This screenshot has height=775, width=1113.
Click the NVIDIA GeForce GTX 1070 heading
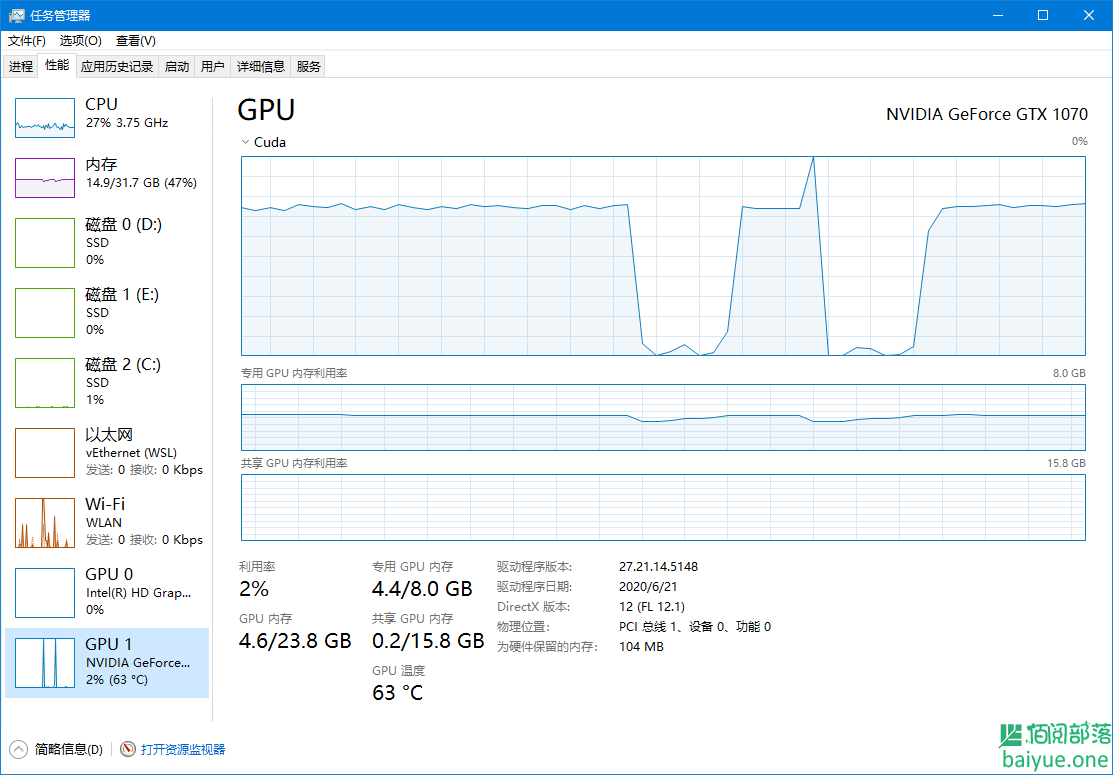[987, 114]
